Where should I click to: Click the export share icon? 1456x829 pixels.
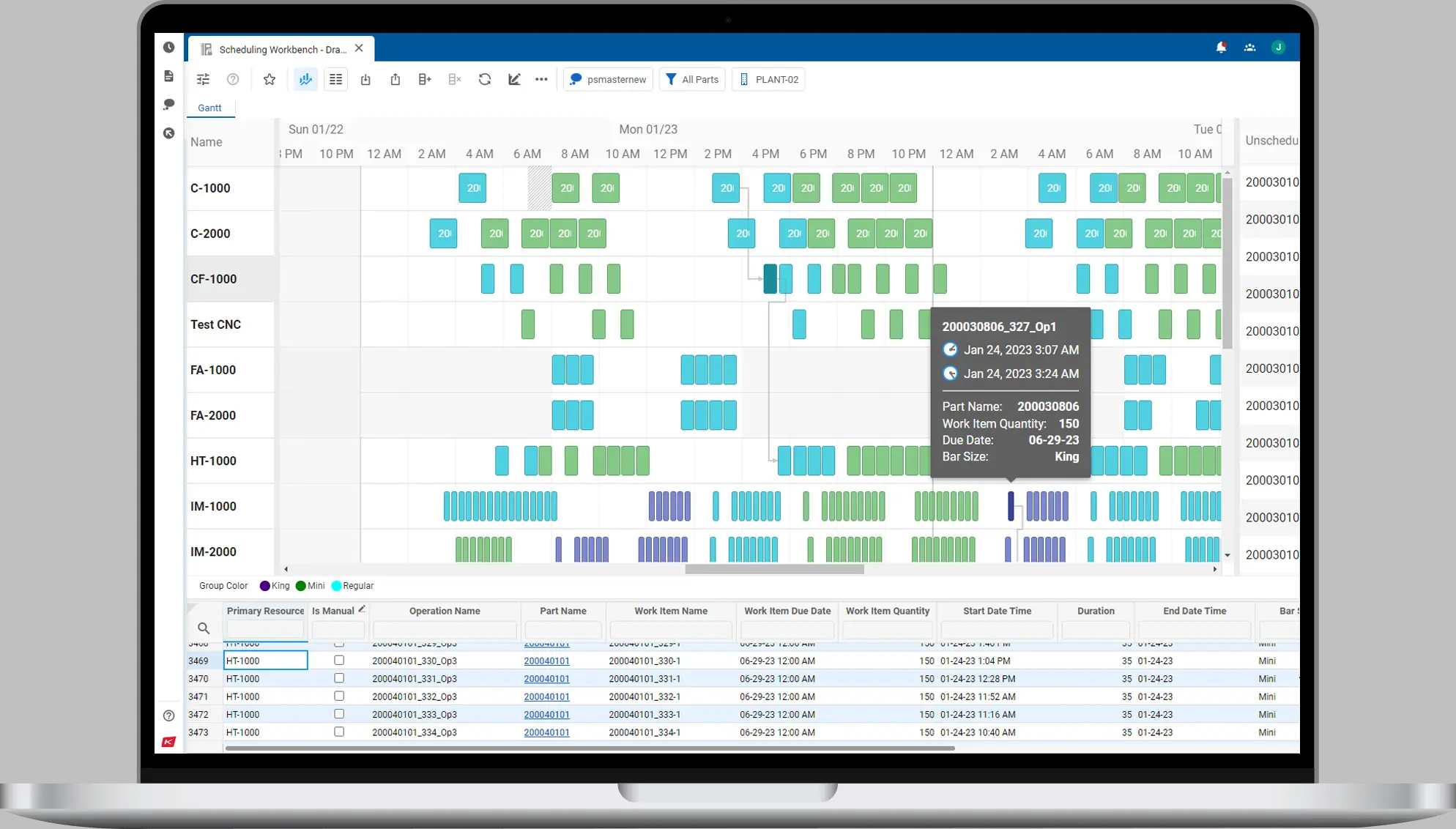click(x=395, y=79)
